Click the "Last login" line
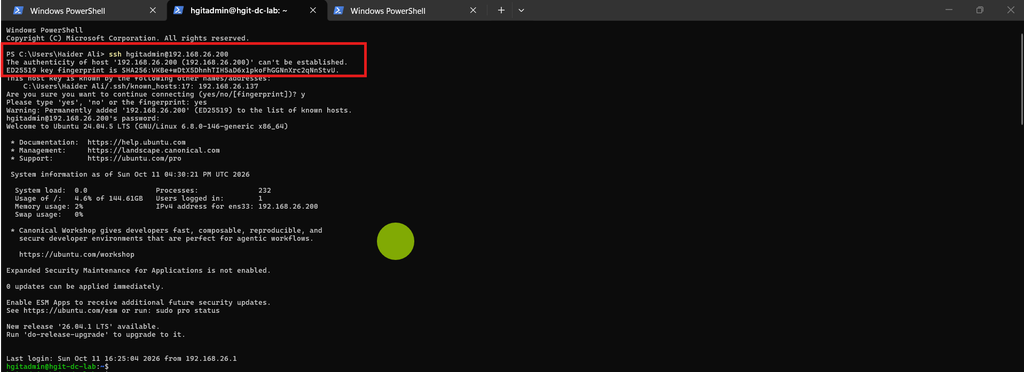The height and width of the screenshot is (372, 1024). click(x=121, y=358)
